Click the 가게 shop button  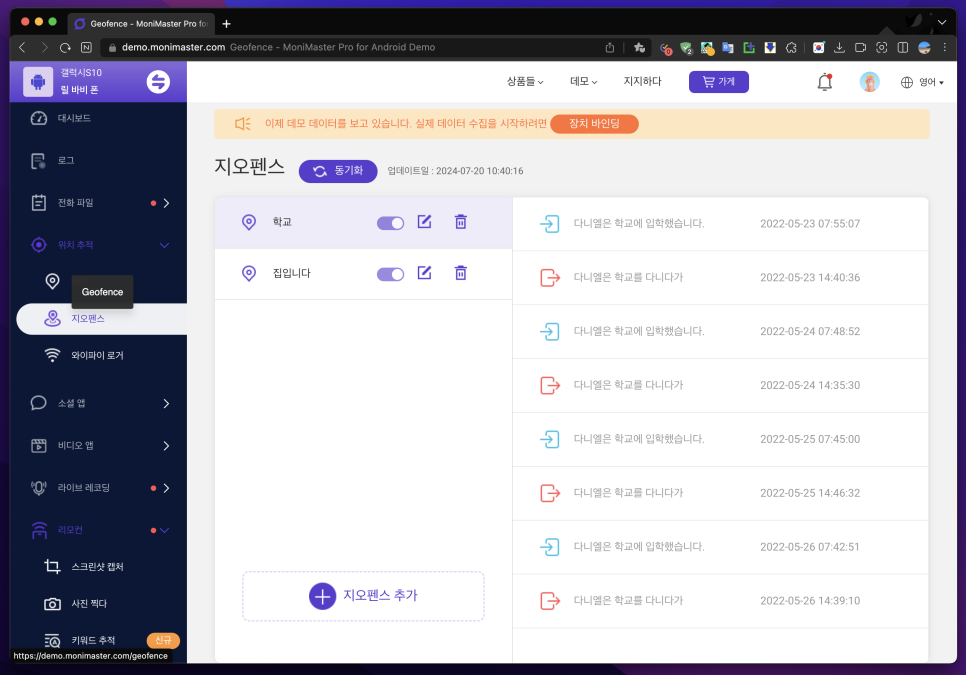coord(718,82)
